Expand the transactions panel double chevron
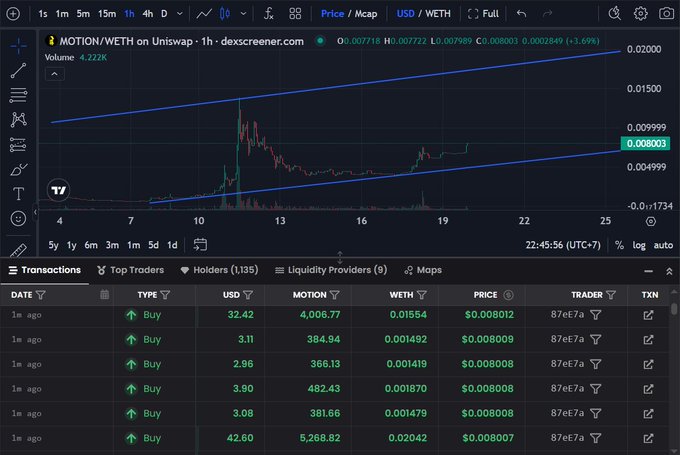This screenshot has height=455, width=680. [669, 271]
